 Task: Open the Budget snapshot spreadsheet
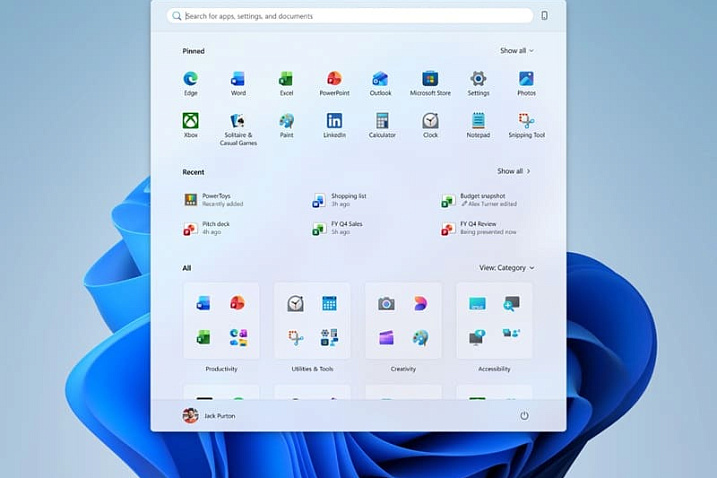pyautogui.click(x=479, y=200)
